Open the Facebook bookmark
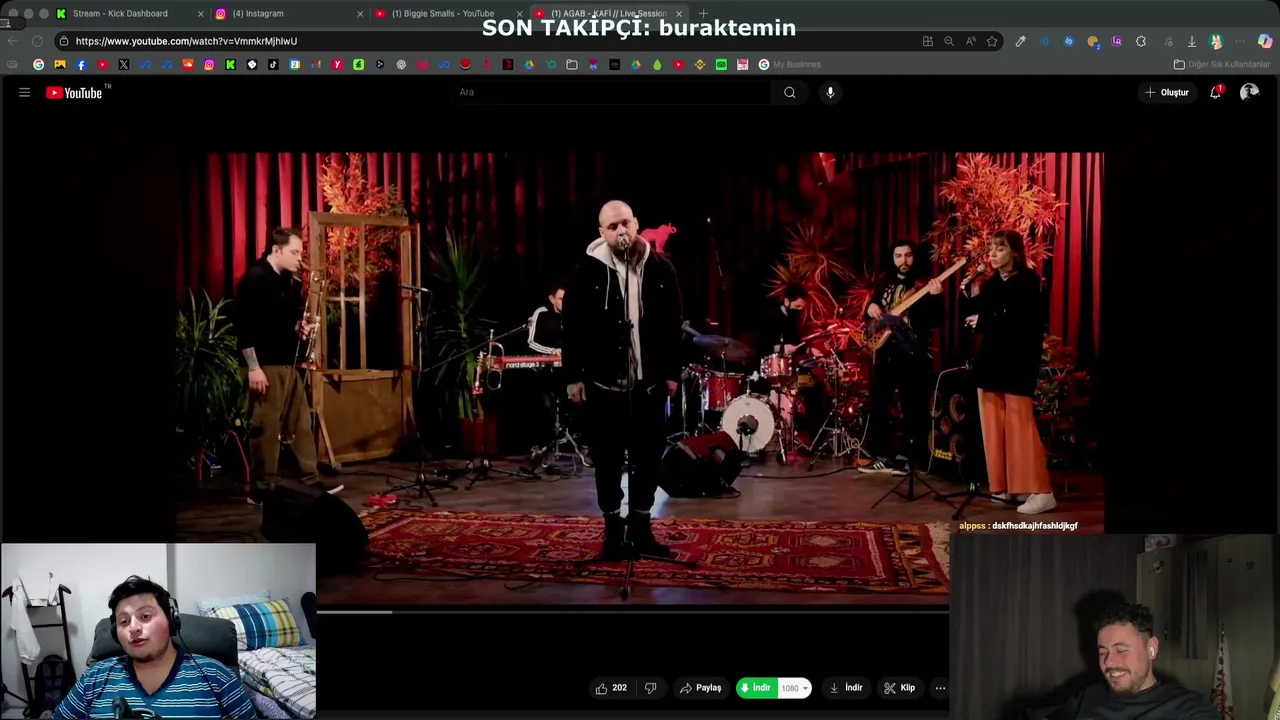1280x720 pixels. [x=81, y=64]
